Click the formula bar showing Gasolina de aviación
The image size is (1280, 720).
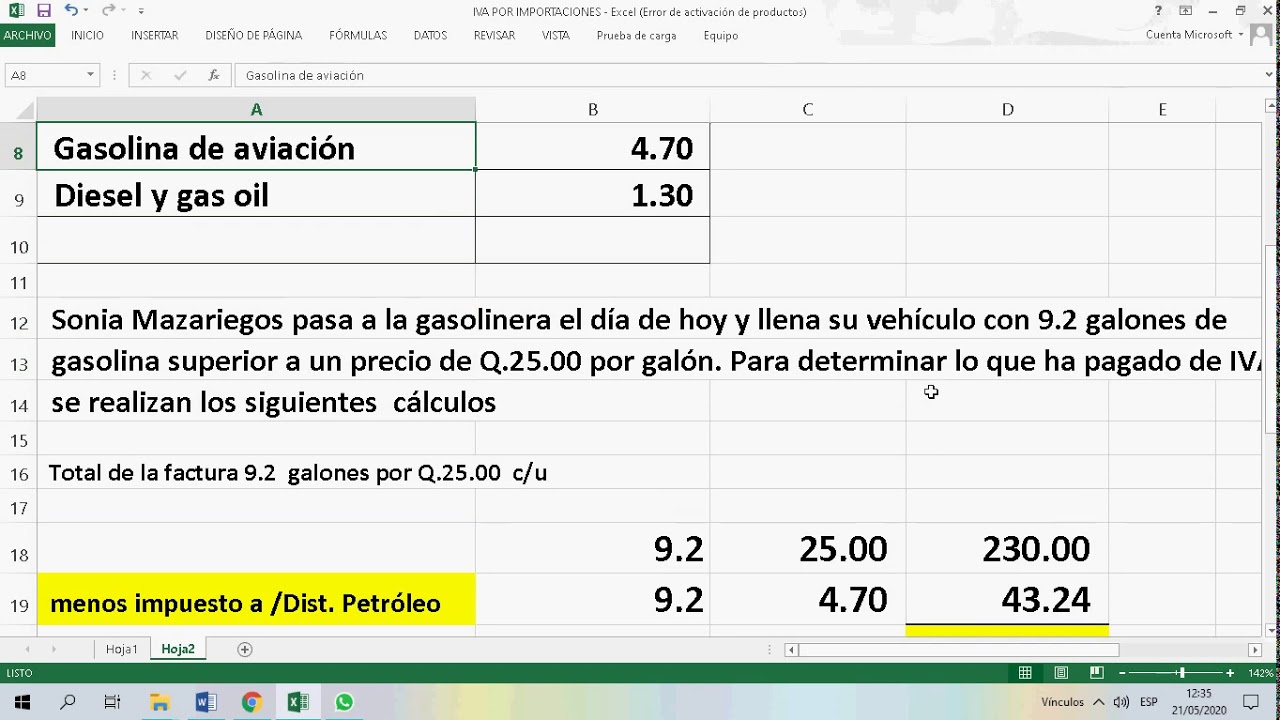pyautogui.click(x=748, y=75)
